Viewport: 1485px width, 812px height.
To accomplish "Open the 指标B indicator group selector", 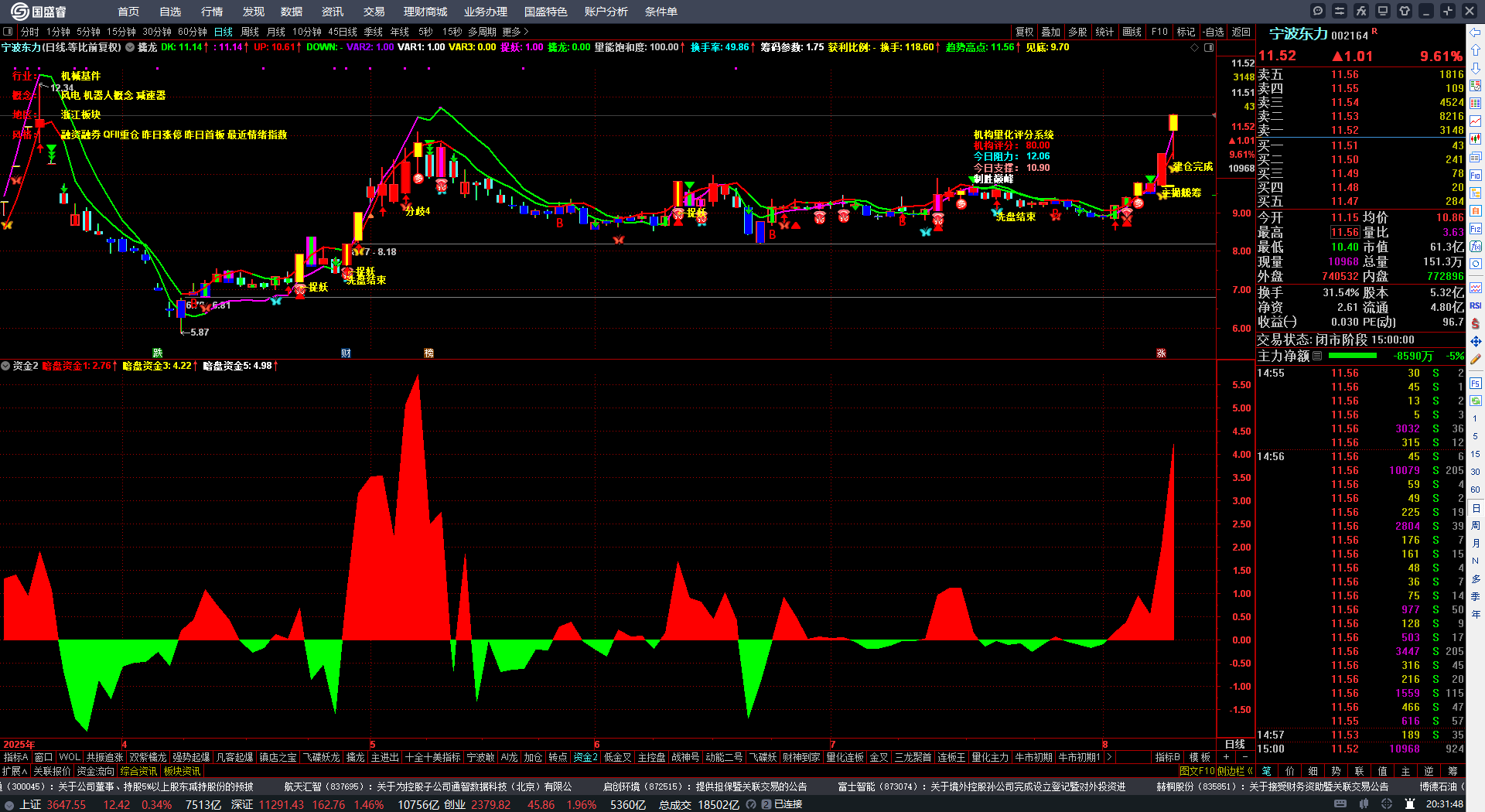I will pos(1167,757).
